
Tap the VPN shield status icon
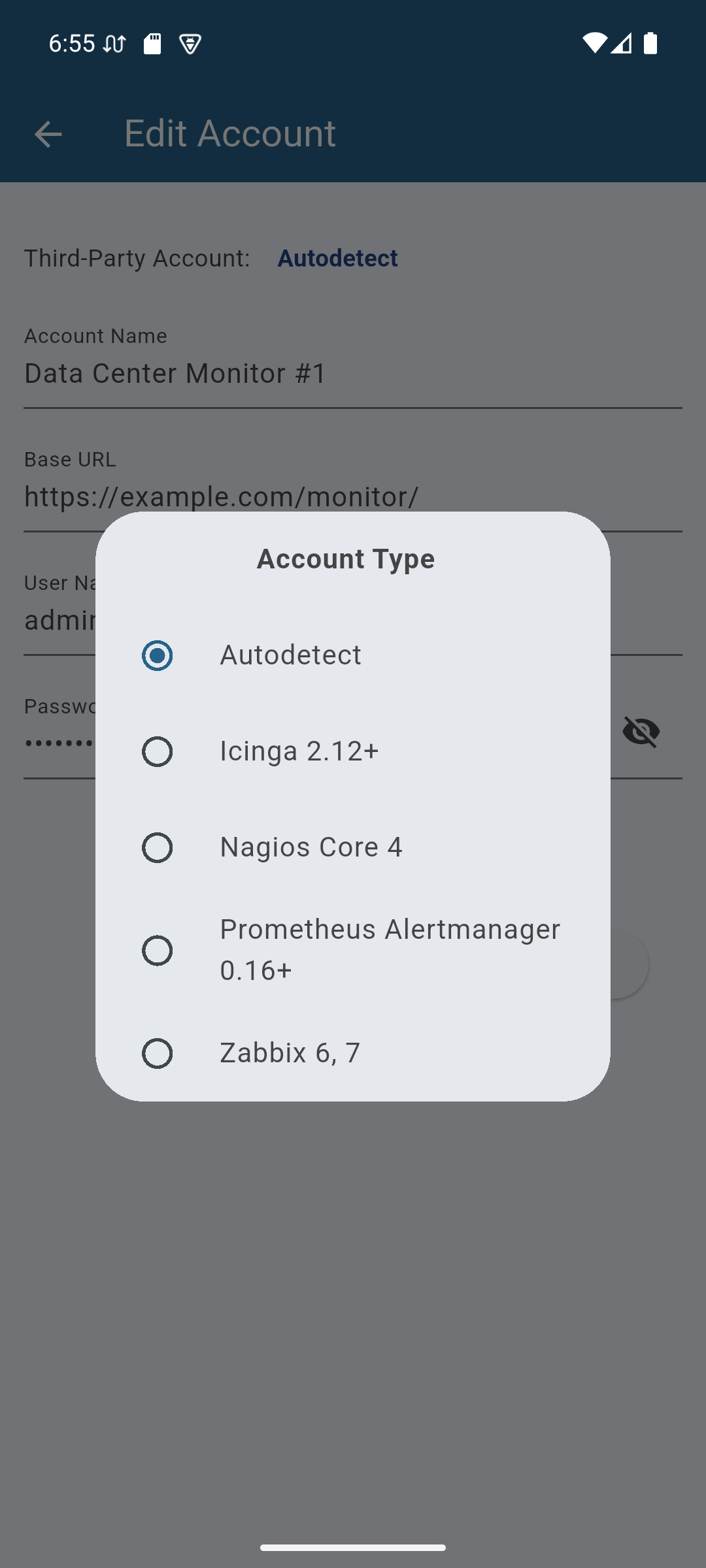pos(190,44)
